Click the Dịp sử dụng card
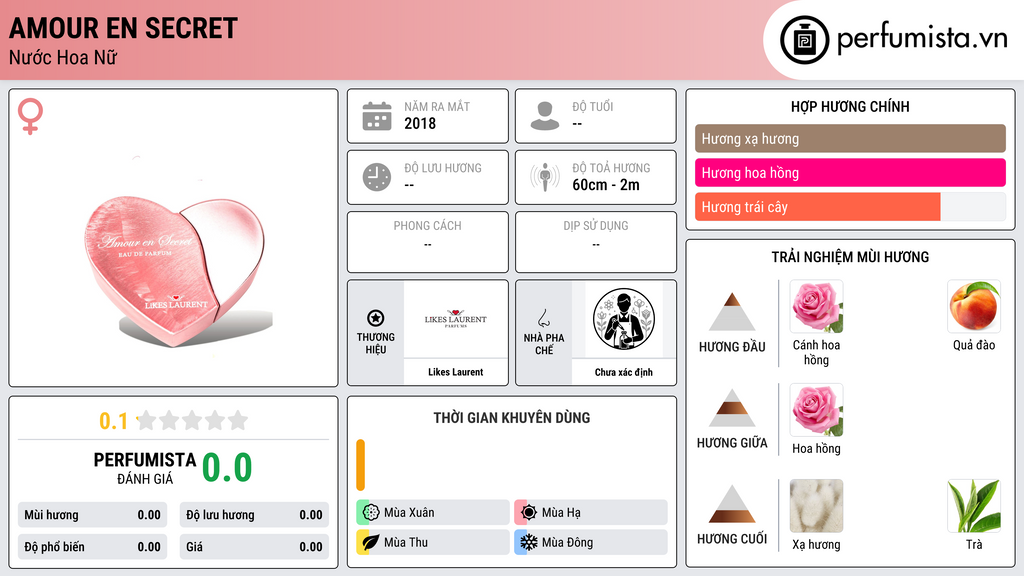This screenshot has width=1024, height=576. click(x=596, y=242)
